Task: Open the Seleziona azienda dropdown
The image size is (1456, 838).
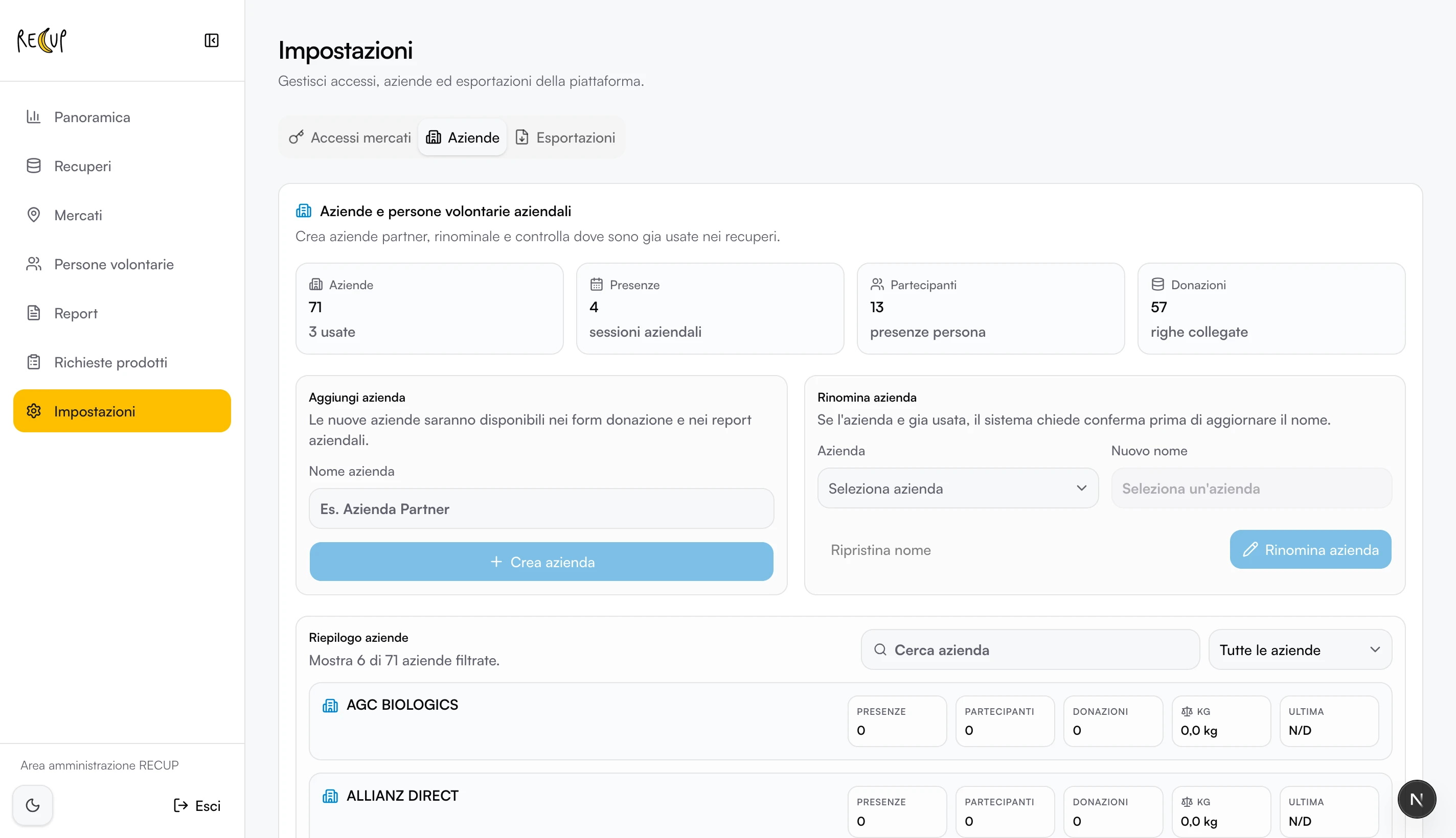Action: [958, 488]
